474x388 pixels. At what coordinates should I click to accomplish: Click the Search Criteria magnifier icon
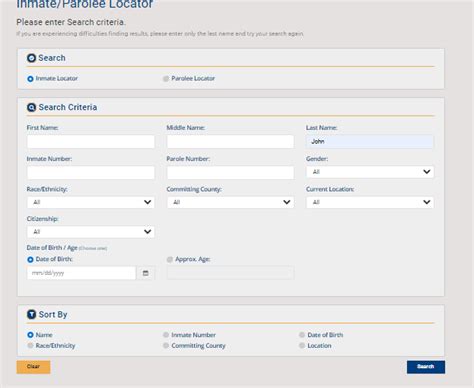click(31, 107)
